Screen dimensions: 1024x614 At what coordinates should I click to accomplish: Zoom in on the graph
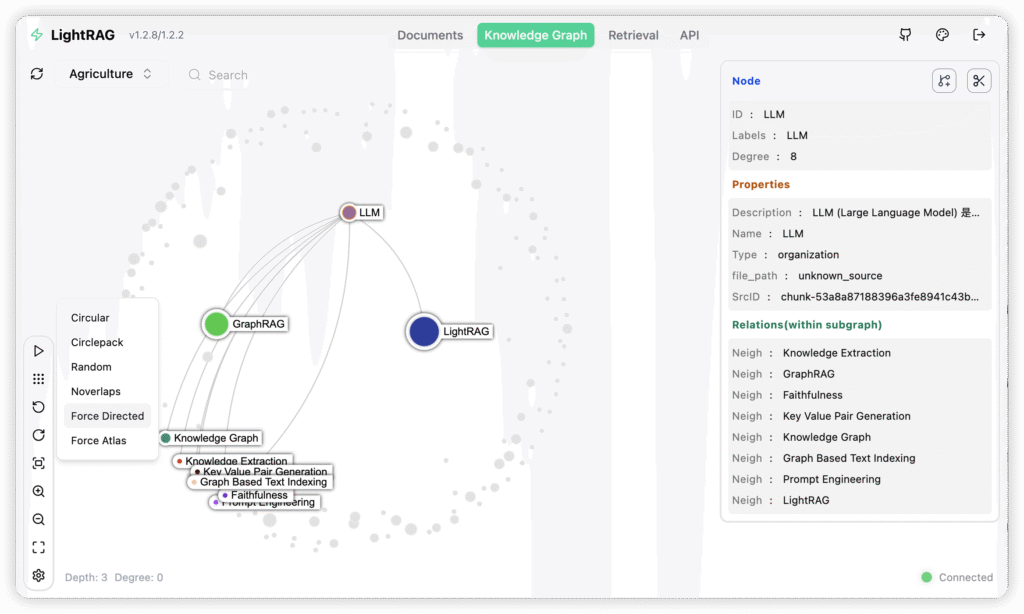tap(38, 491)
